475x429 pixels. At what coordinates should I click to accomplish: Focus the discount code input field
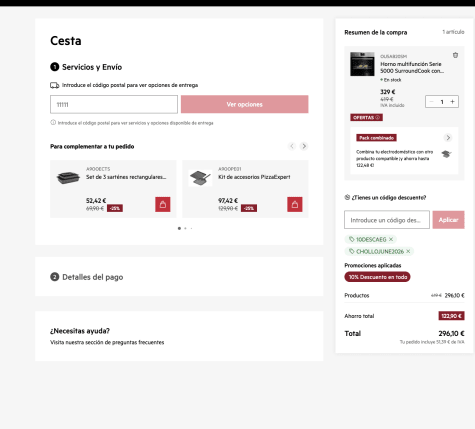pos(387,220)
